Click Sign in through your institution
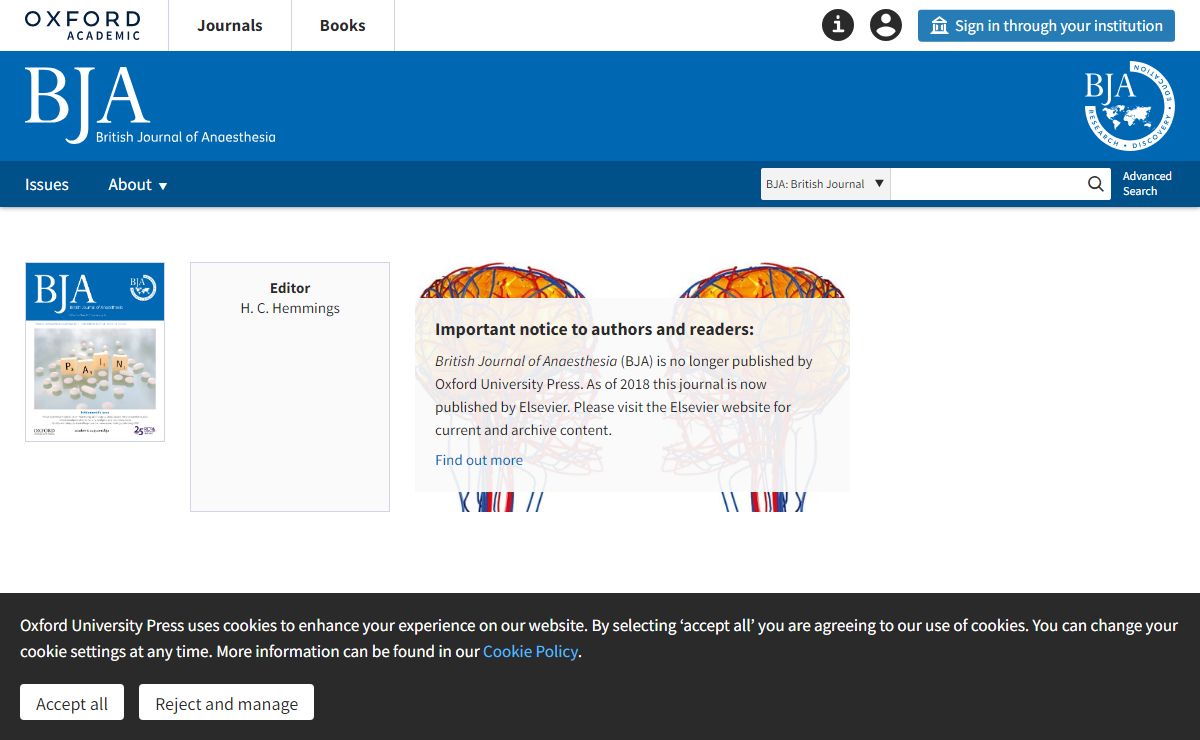Screen dimensions: 1200x740 tap(1046, 26)
